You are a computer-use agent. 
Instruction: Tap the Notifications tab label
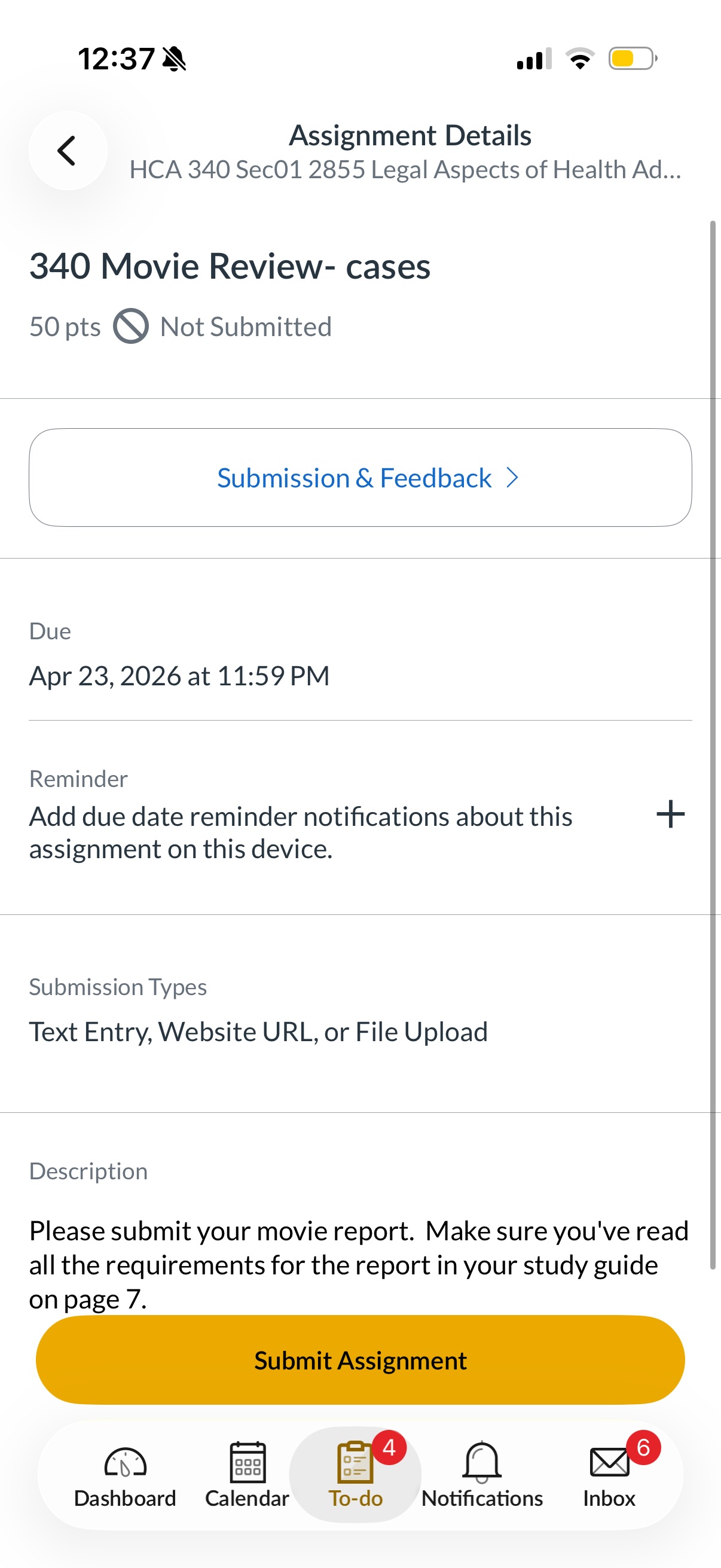(482, 1499)
